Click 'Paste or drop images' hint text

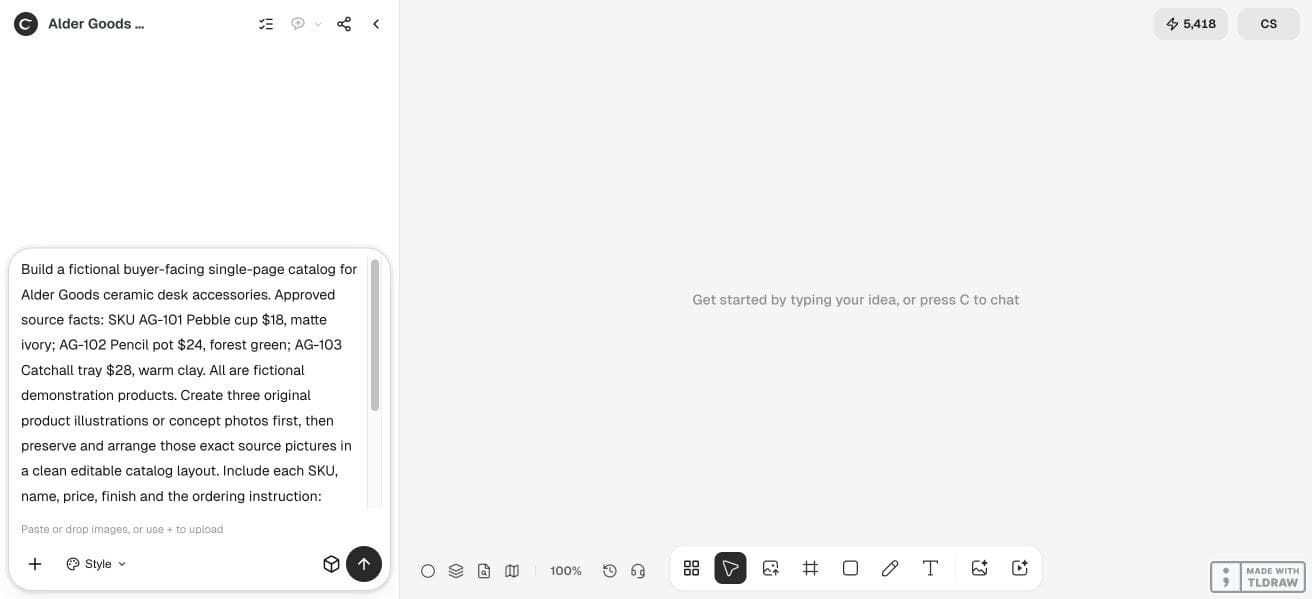click(122, 529)
